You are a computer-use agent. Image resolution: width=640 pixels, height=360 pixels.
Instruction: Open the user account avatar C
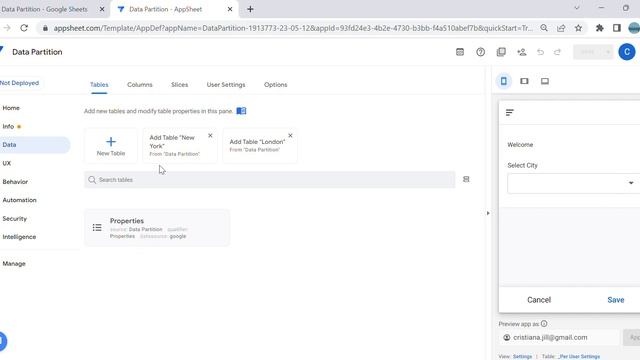[x=627, y=52]
